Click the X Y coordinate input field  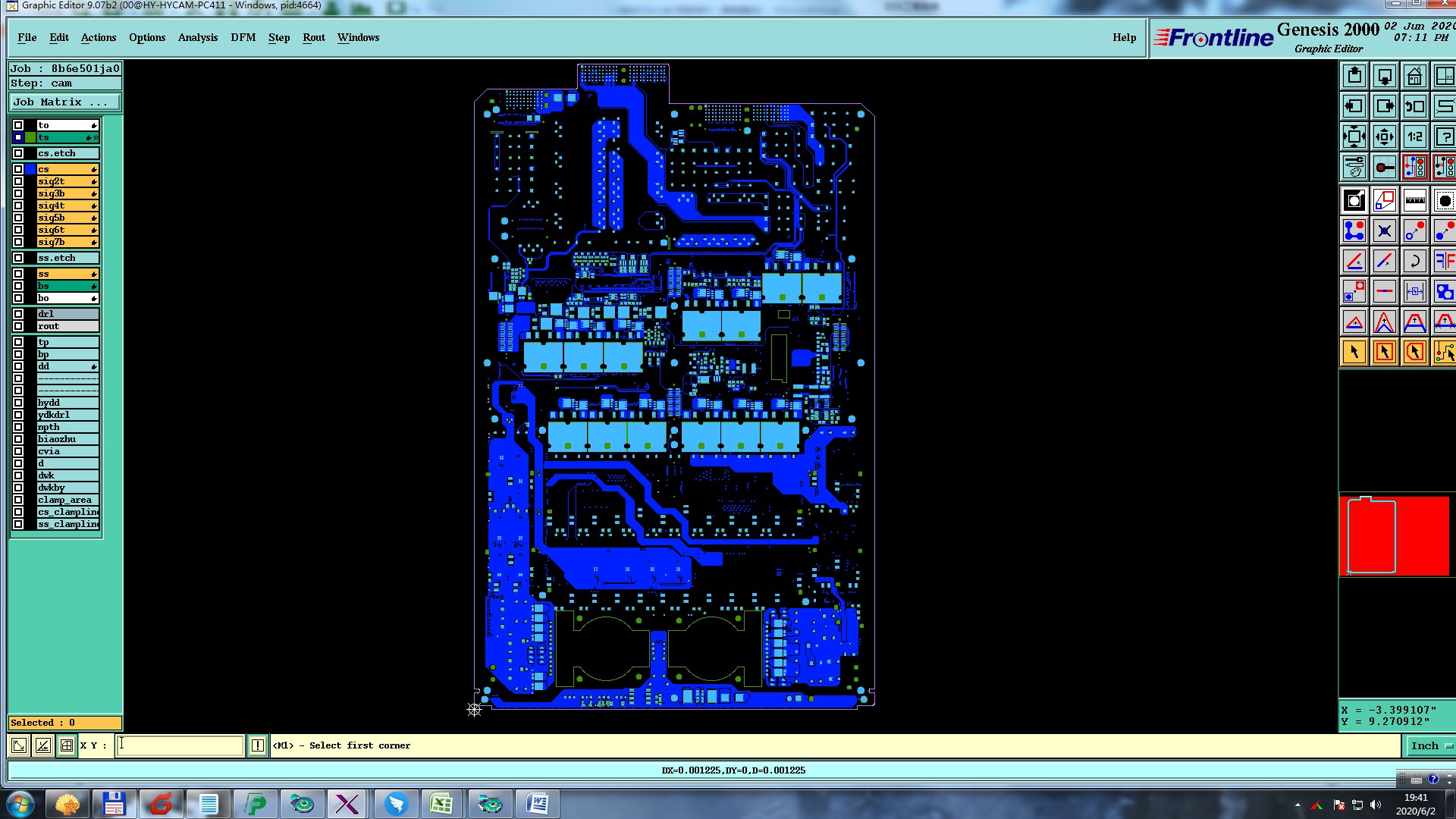[180, 745]
